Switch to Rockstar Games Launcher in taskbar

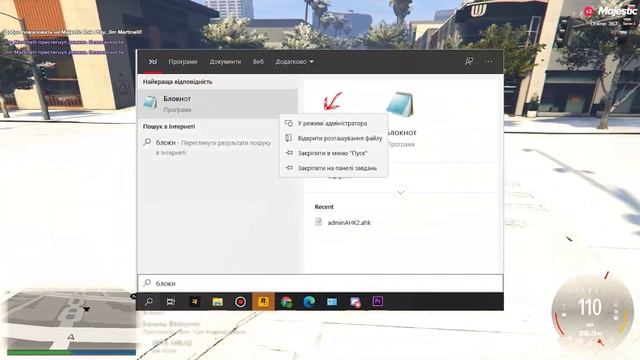point(263,302)
